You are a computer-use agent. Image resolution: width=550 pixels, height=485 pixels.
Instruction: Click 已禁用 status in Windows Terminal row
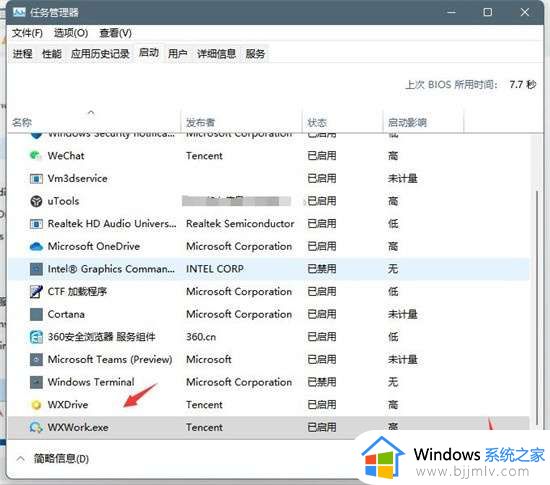pos(322,382)
